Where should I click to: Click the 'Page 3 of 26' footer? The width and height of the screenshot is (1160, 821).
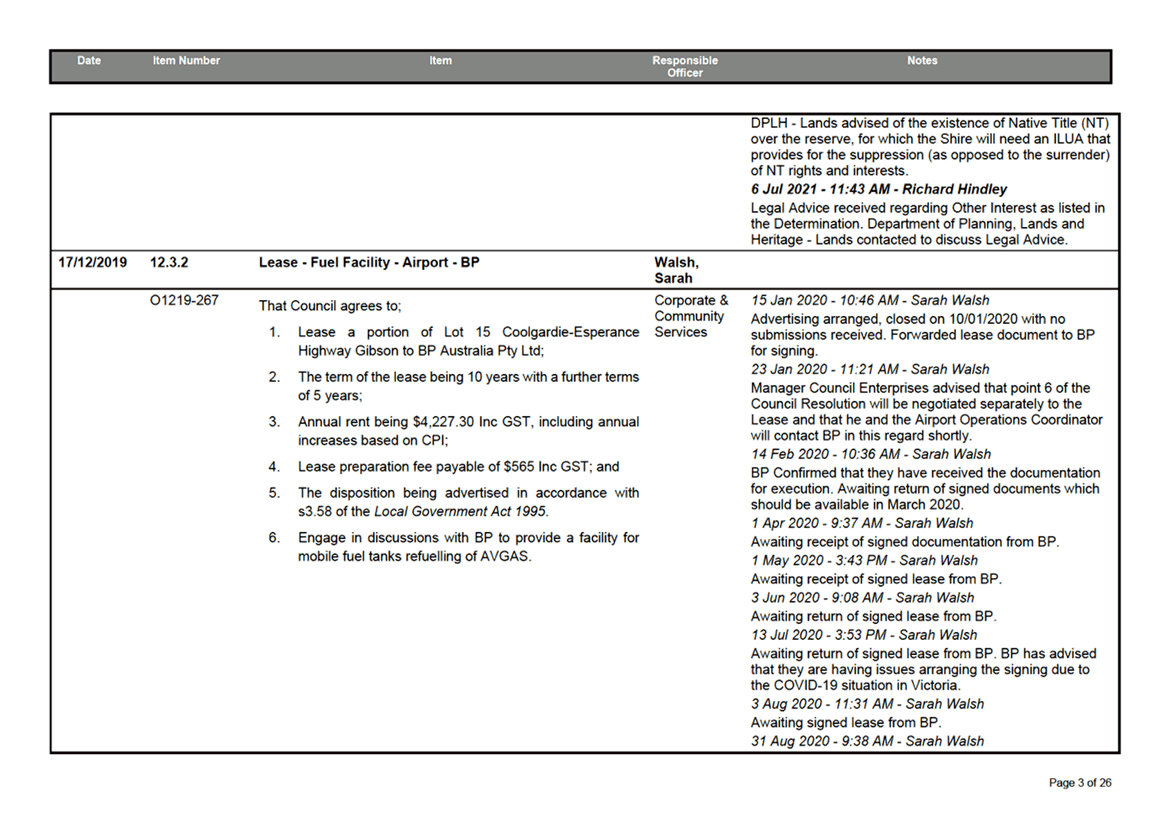(x=1080, y=783)
